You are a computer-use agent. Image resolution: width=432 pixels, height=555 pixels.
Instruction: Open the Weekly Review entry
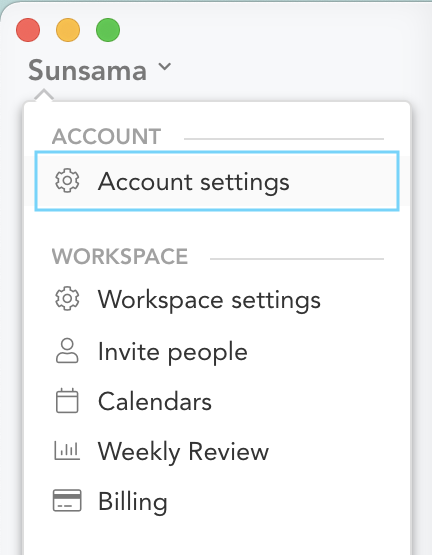(x=217, y=451)
